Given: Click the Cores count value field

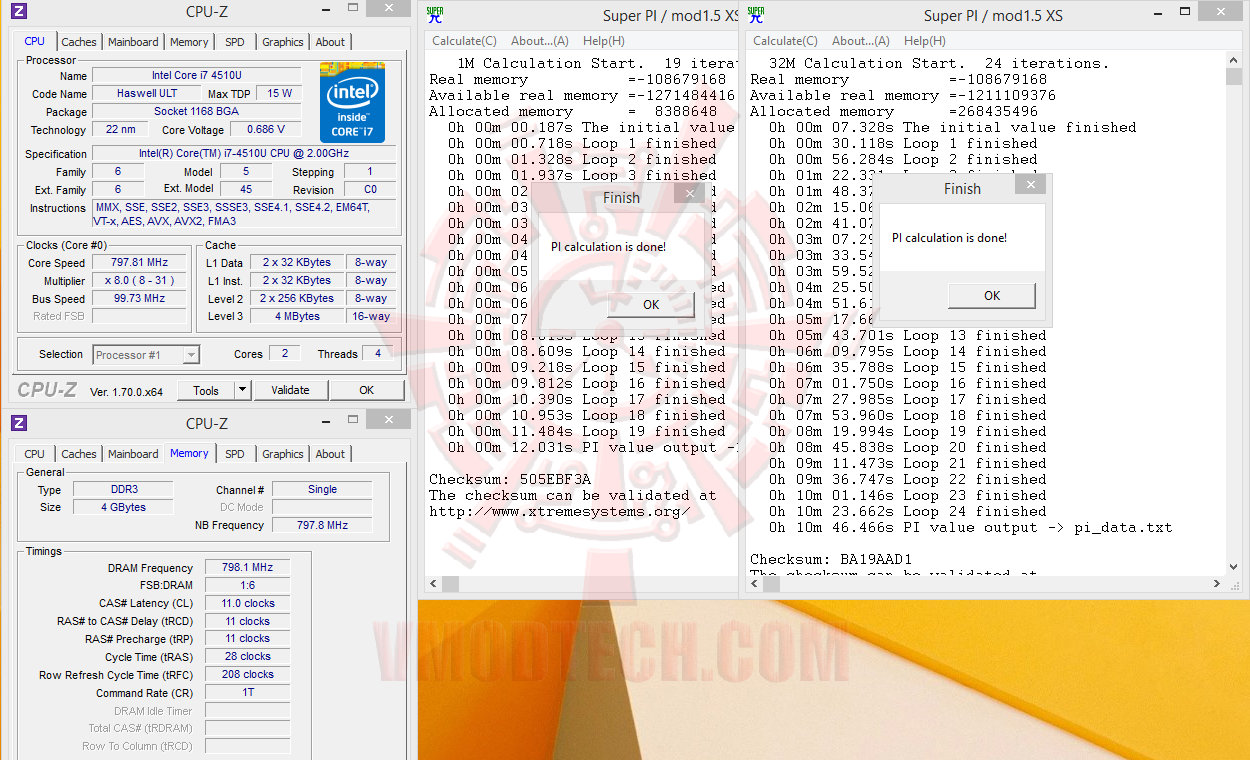Looking at the screenshot, I should click(285, 353).
